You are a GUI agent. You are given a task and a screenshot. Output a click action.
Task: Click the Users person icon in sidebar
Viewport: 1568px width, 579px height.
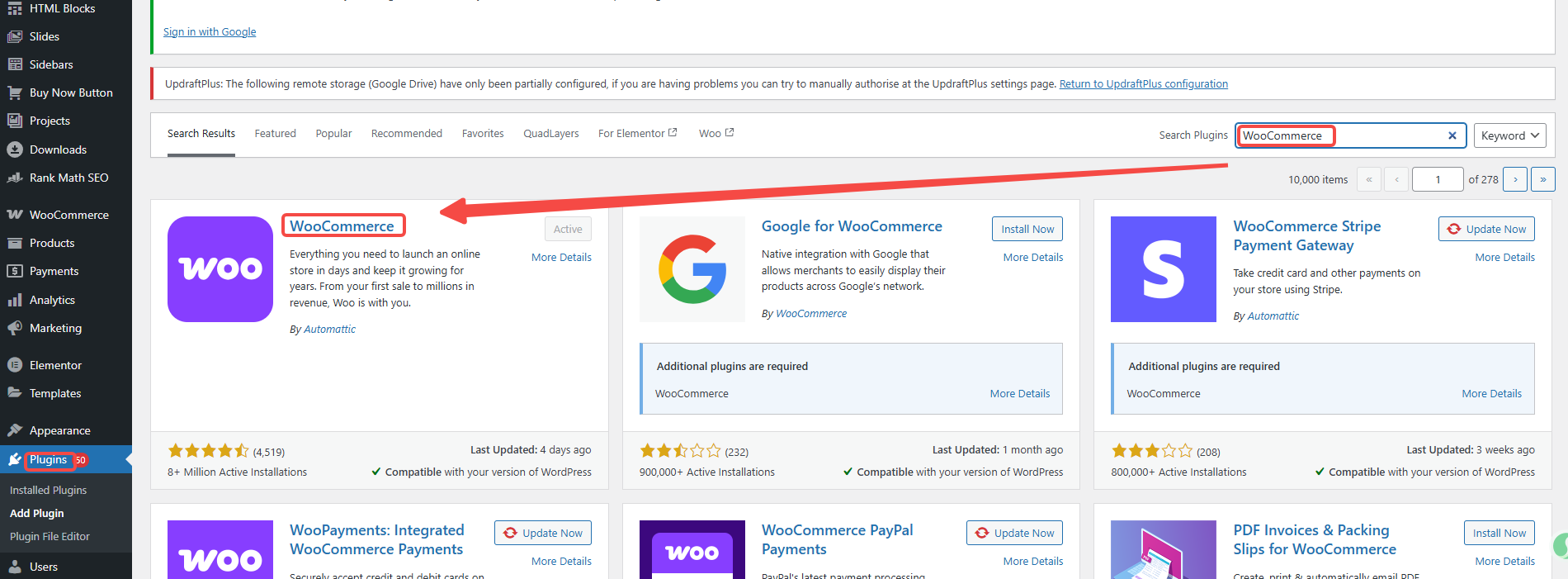[x=15, y=567]
